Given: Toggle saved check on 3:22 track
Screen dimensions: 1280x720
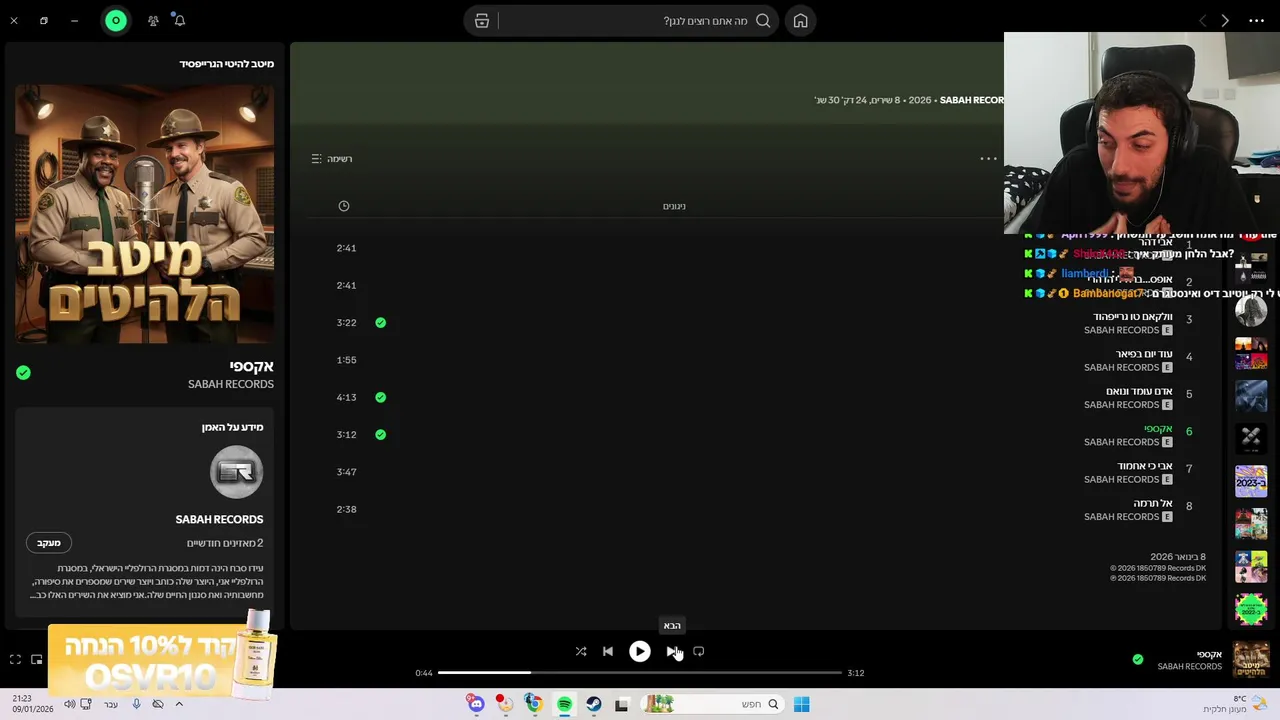Looking at the screenshot, I should pos(380,322).
